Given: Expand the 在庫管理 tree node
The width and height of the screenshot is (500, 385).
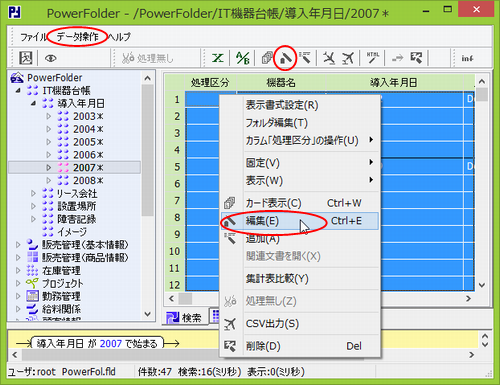Looking at the screenshot, I should click(18, 270).
